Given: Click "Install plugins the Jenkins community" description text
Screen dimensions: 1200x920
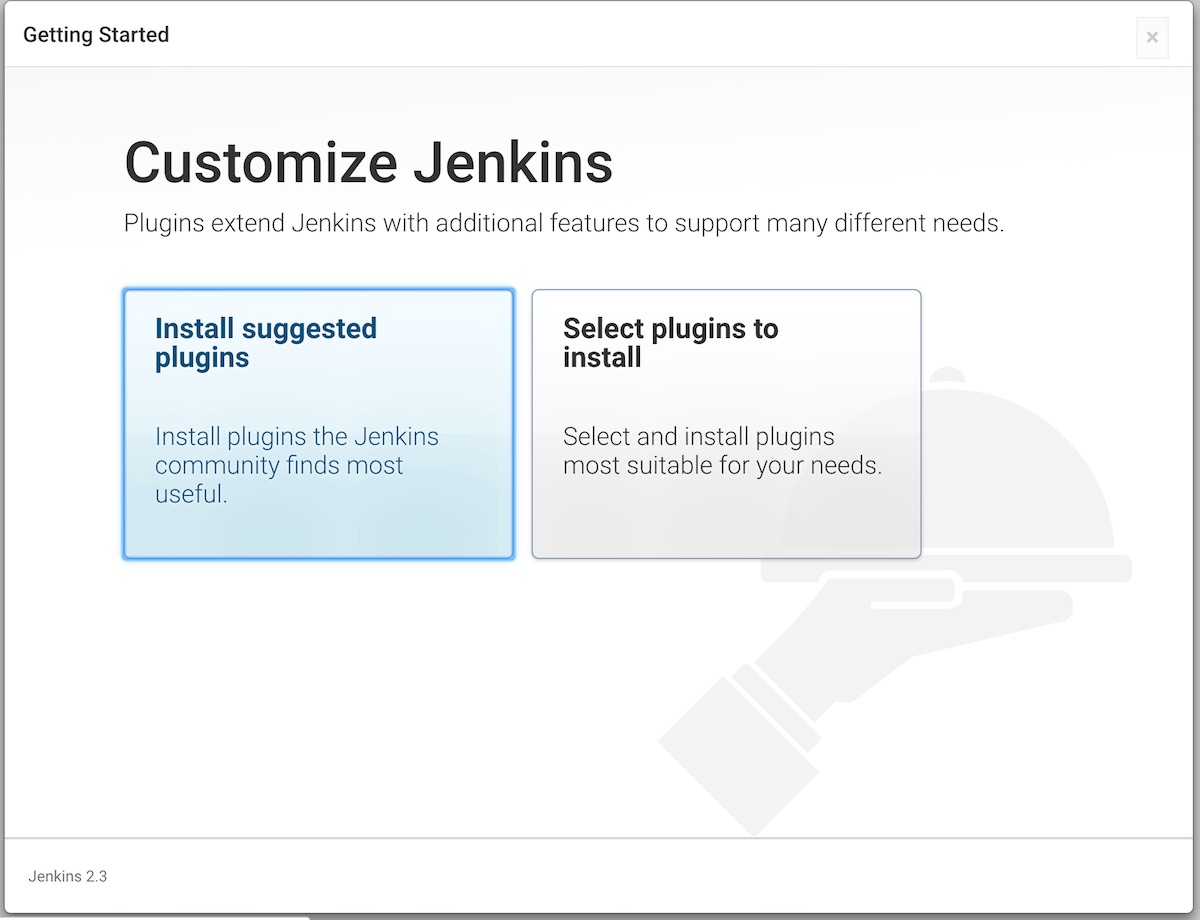Looking at the screenshot, I should [x=297, y=451].
